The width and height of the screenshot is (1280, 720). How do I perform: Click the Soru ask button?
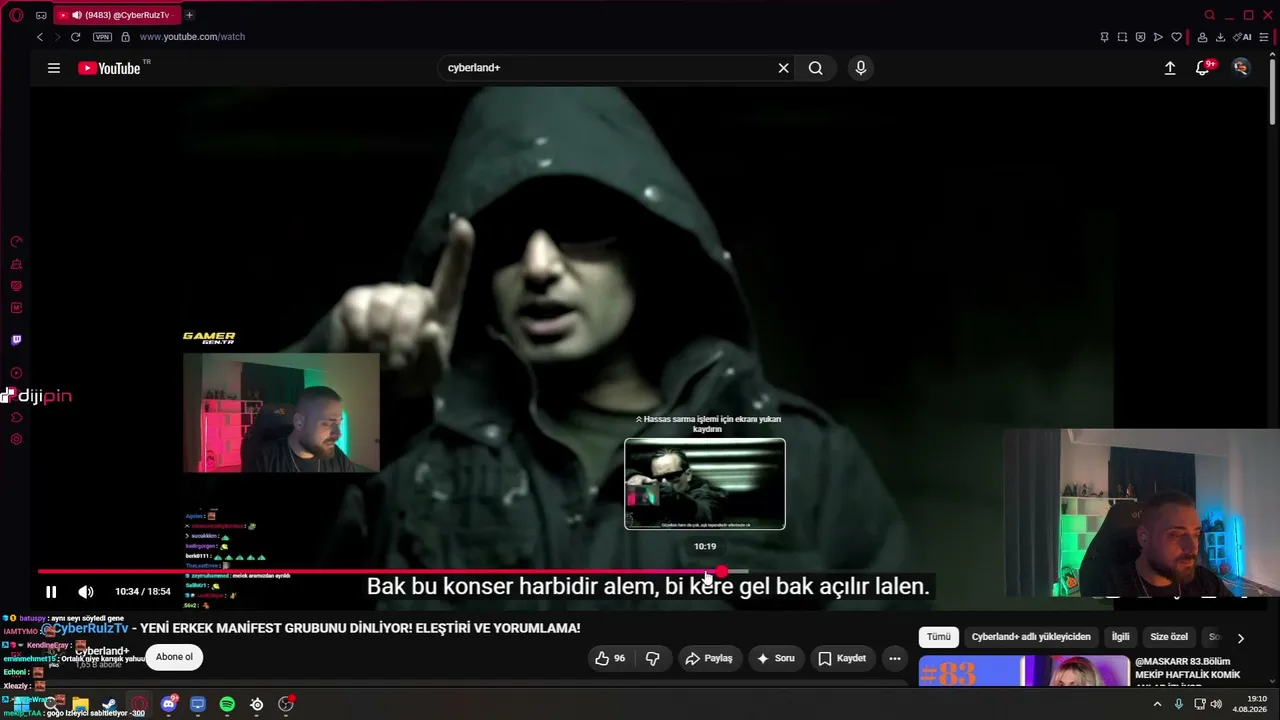776,658
